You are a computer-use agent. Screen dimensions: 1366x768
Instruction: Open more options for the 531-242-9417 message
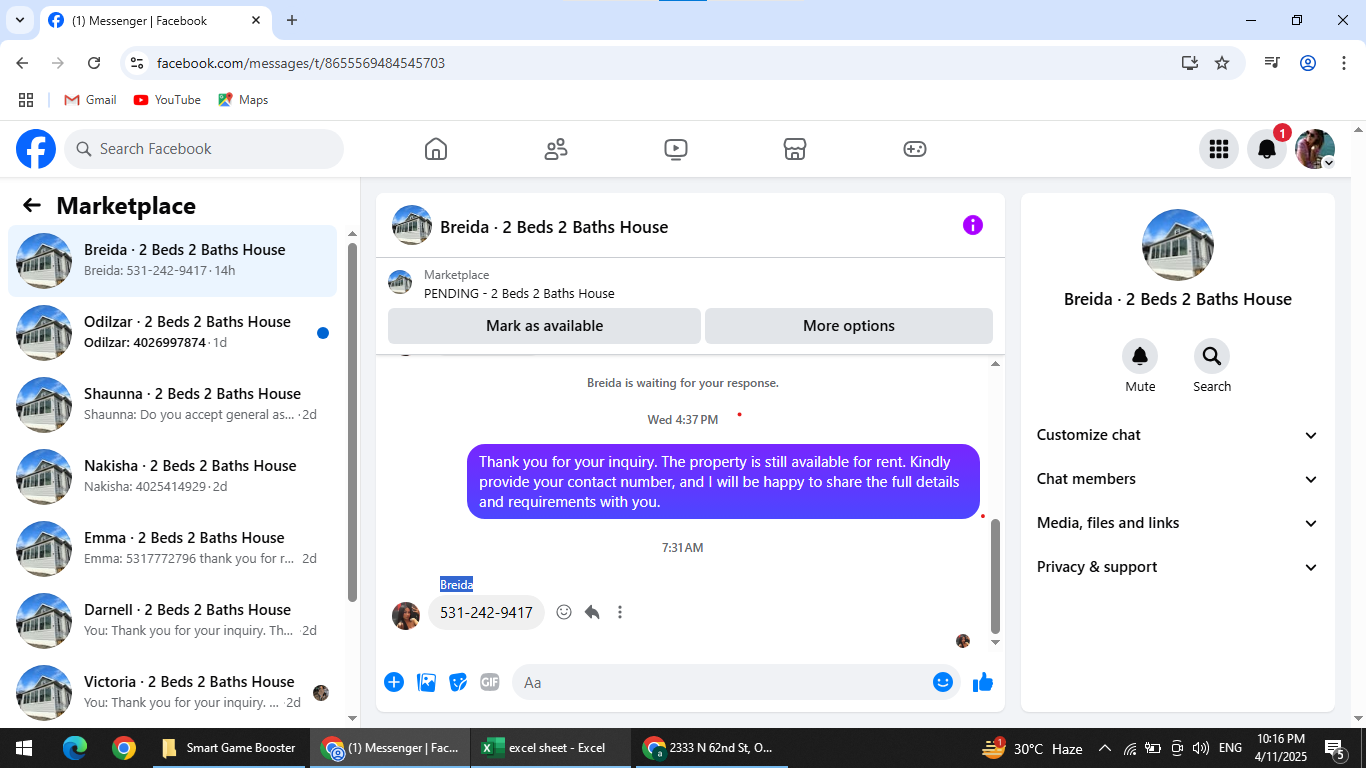pyautogui.click(x=620, y=612)
